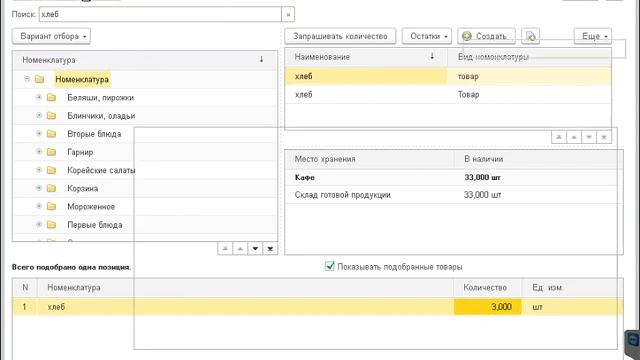Select the Количество cell showing 3,000

(x=488, y=307)
